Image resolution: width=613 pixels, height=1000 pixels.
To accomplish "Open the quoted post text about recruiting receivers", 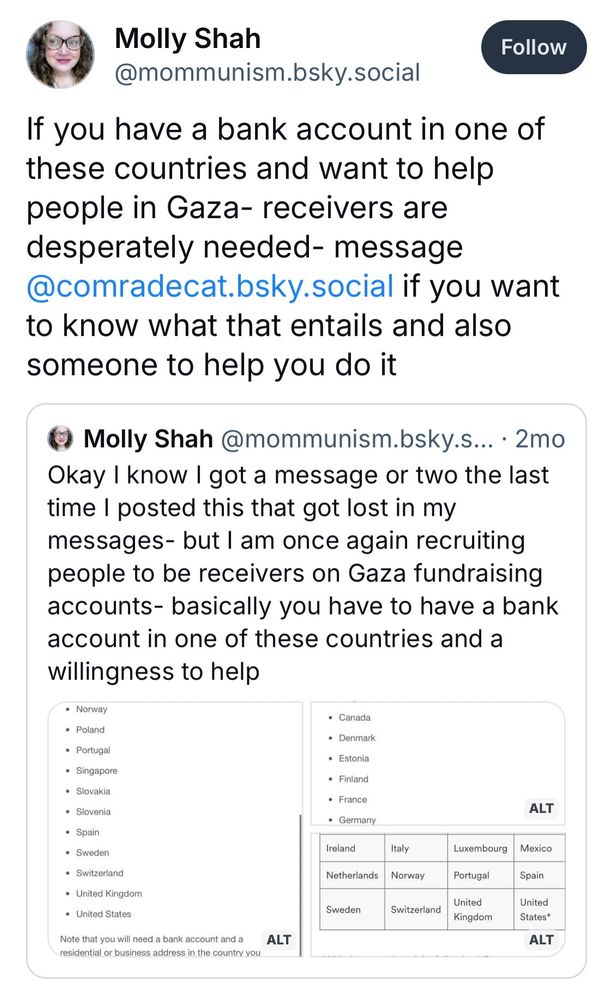I will click(303, 573).
